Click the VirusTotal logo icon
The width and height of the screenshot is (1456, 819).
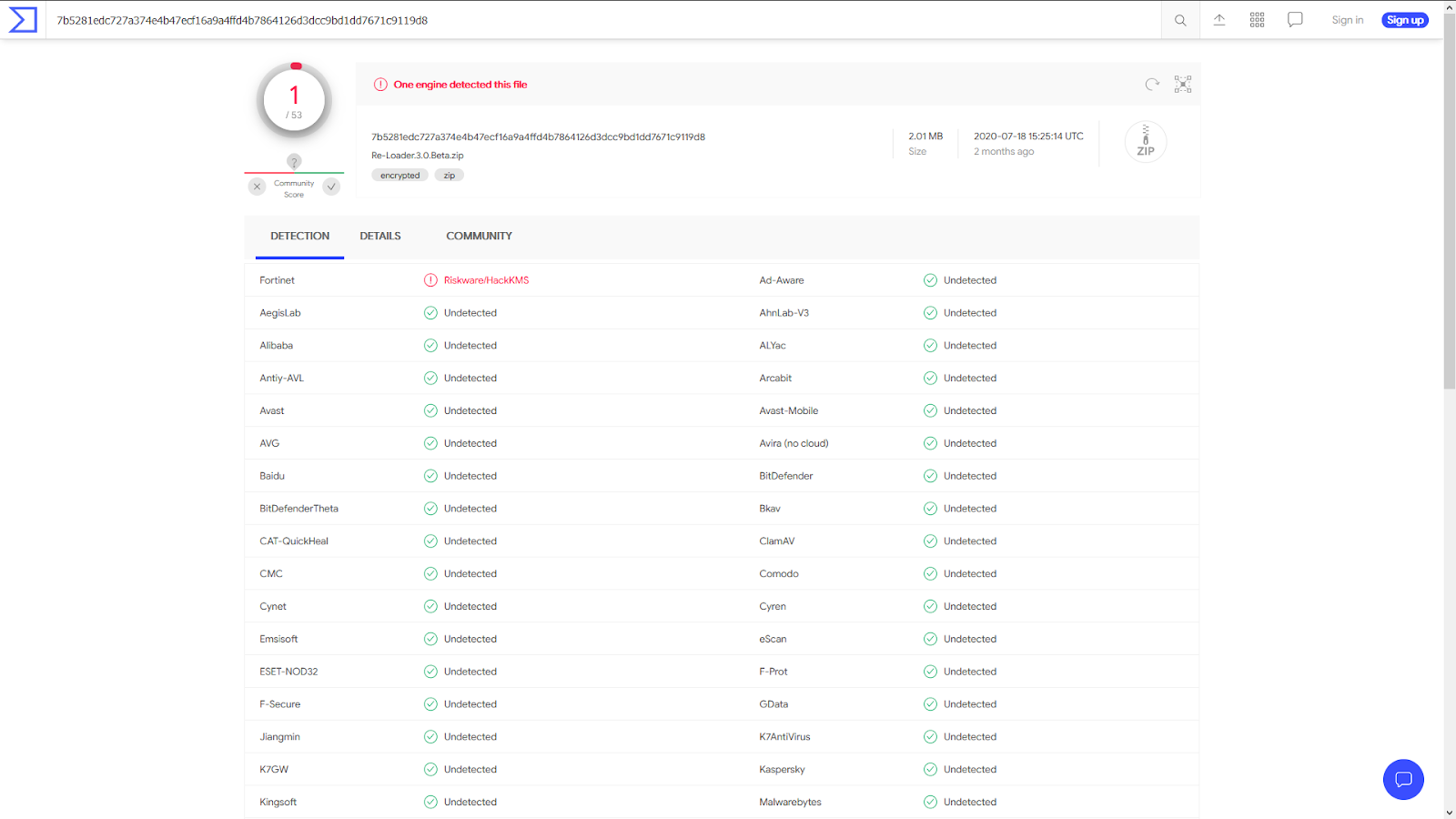pos(23,19)
